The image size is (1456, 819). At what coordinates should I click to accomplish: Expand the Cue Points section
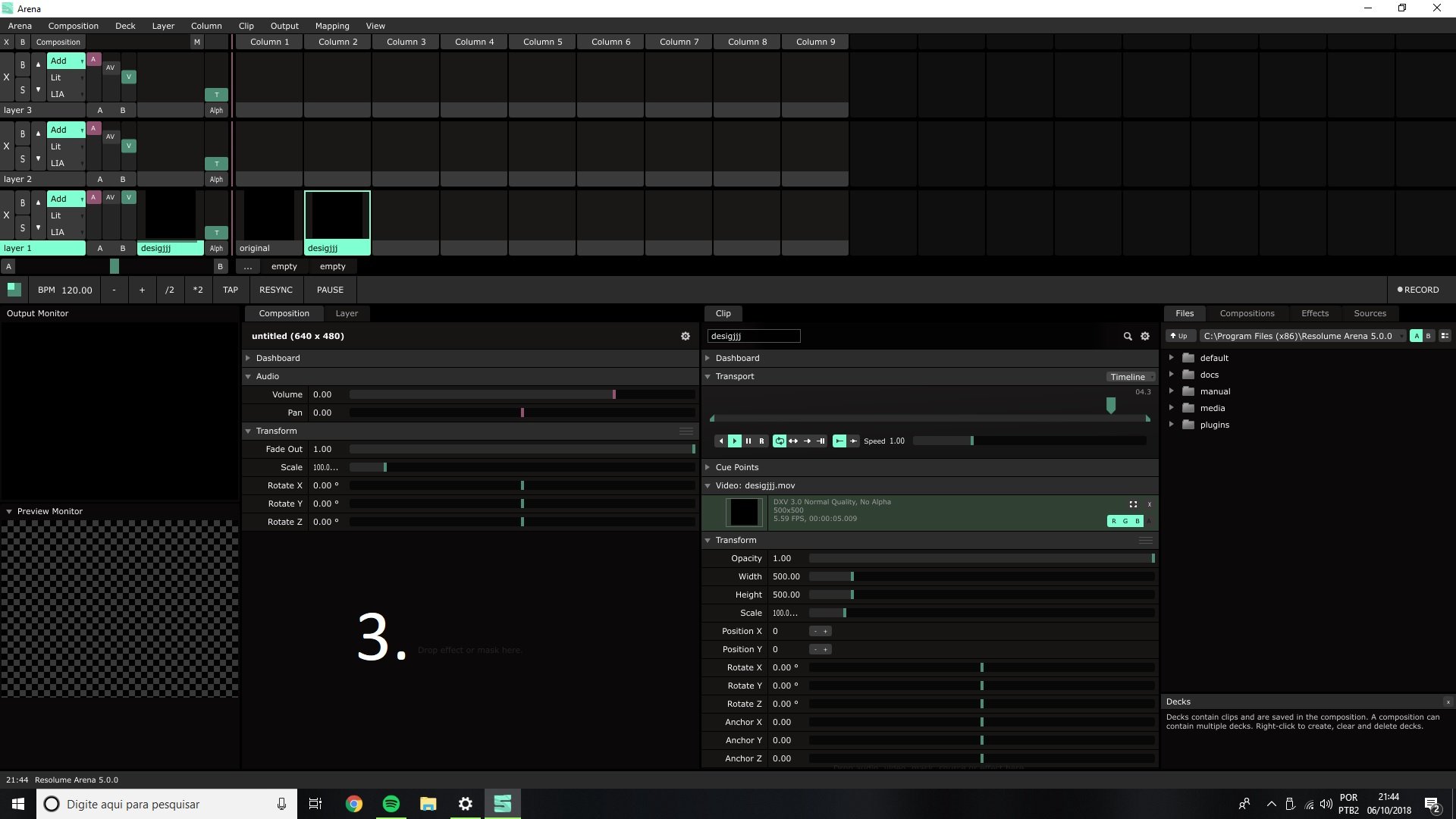[708, 467]
